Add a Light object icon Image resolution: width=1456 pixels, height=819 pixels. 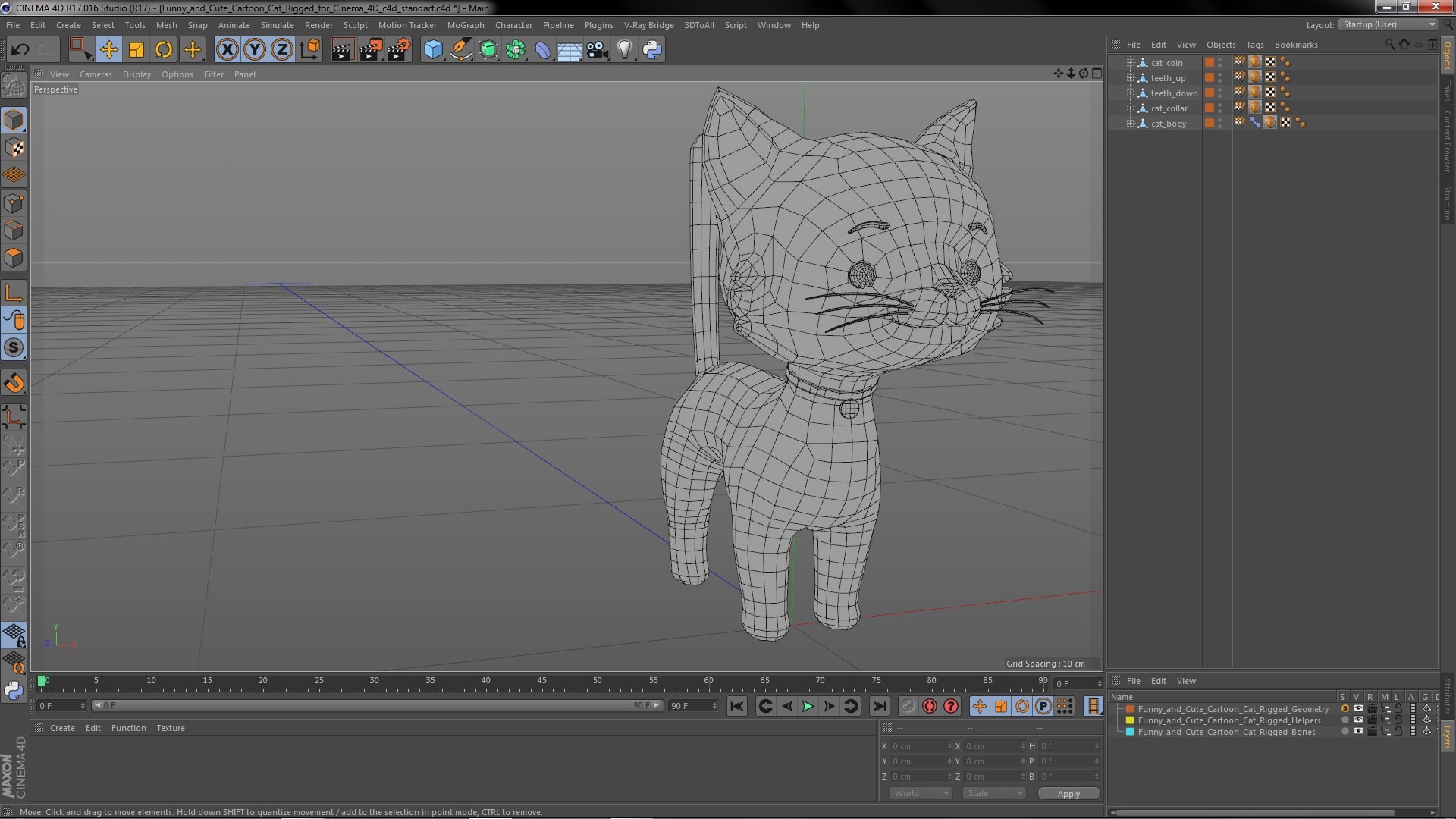pyautogui.click(x=625, y=50)
